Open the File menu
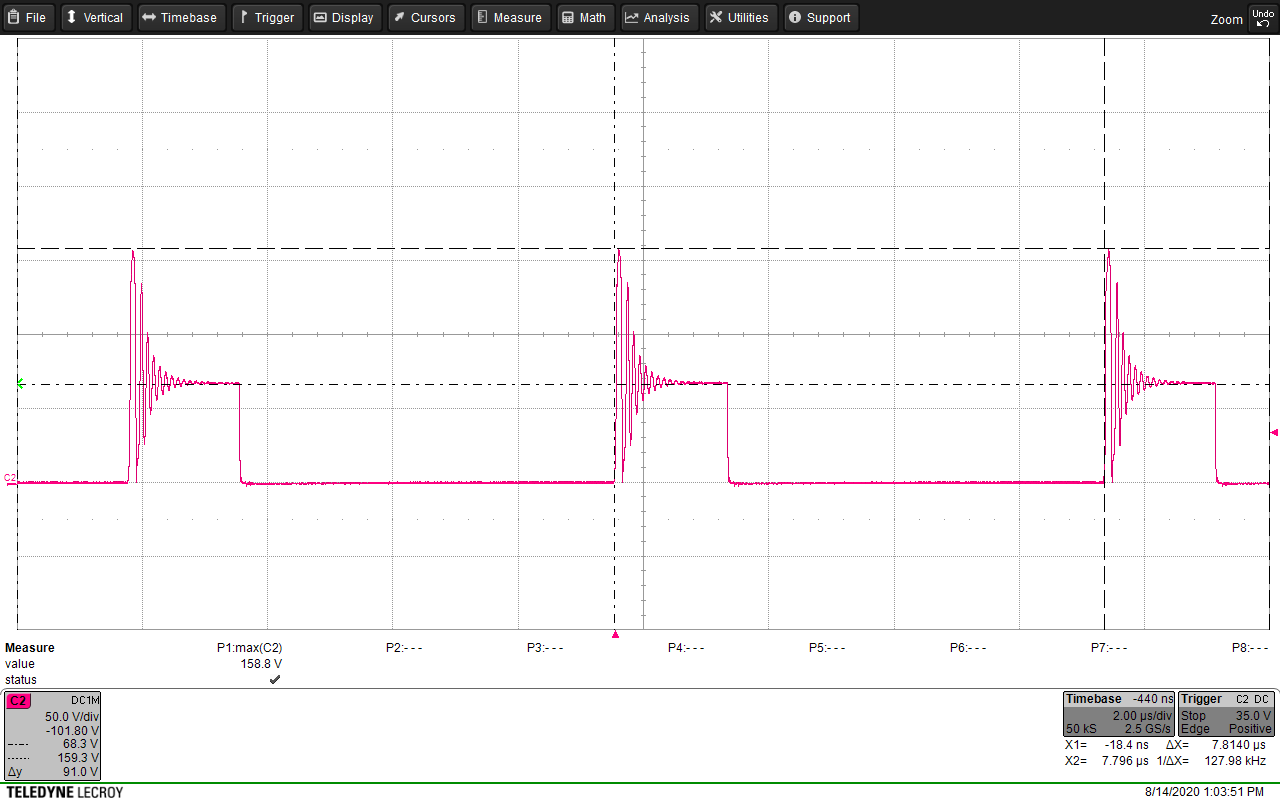Image resolution: width=1280 pixels, height=800 pixels. pyautogui.click(x=28, y=17)
